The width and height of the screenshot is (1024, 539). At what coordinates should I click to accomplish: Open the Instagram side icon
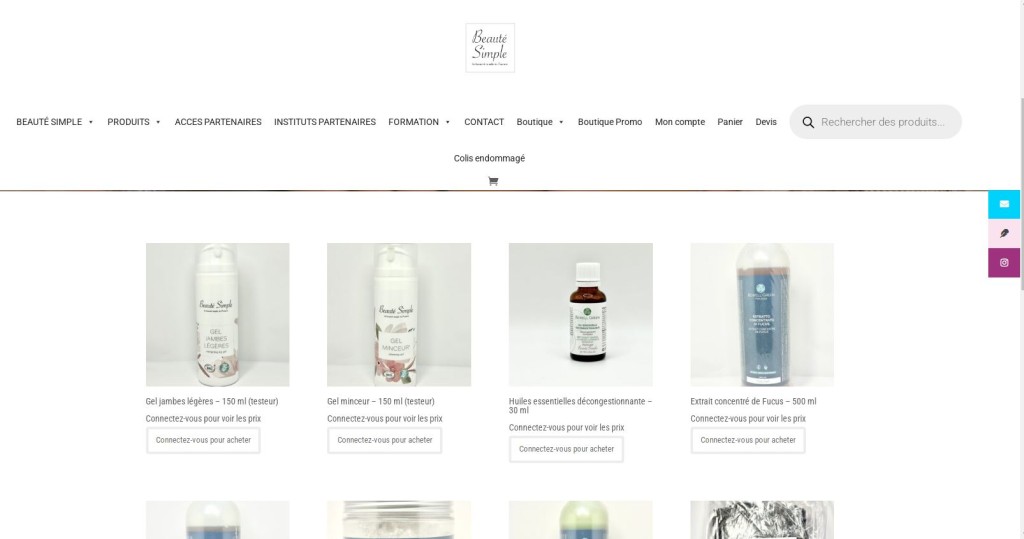click(1004, 263)
